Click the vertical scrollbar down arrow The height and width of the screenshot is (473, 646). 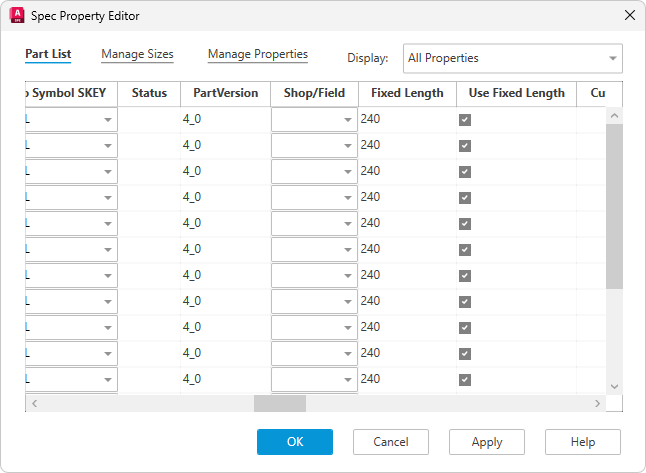click(x=614, y=387)
